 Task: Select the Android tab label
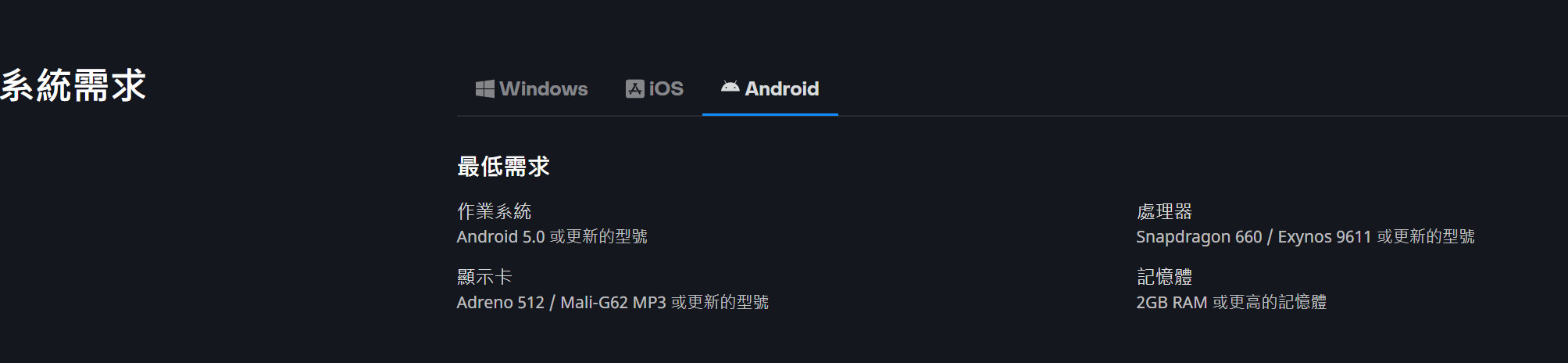coord(782,89)
